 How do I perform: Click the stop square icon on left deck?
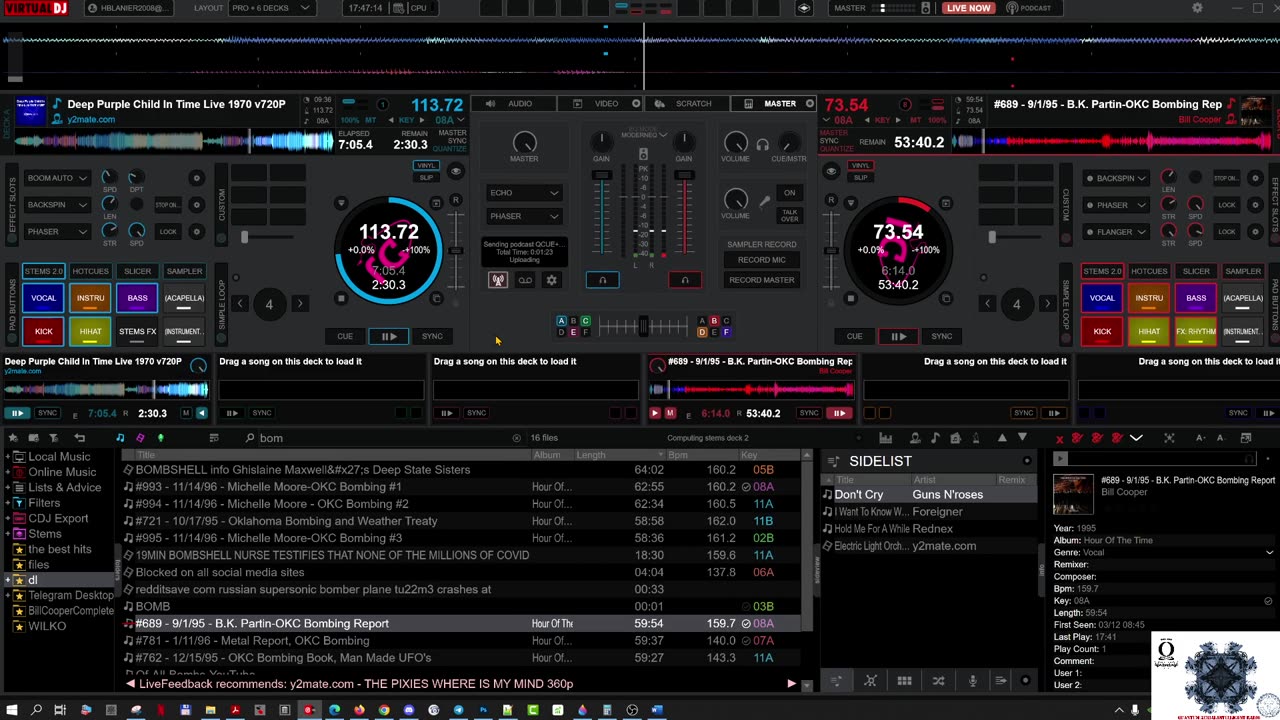click(341, 298)
